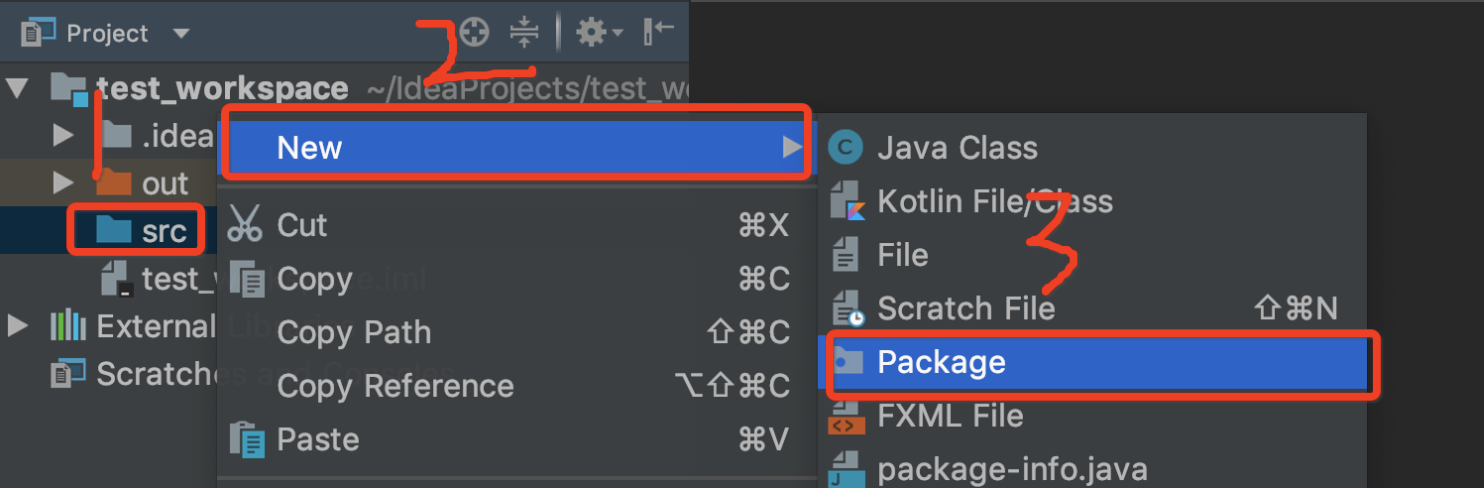
Task: Click the Kotlin File/Class icon
Action: (846, 201)
